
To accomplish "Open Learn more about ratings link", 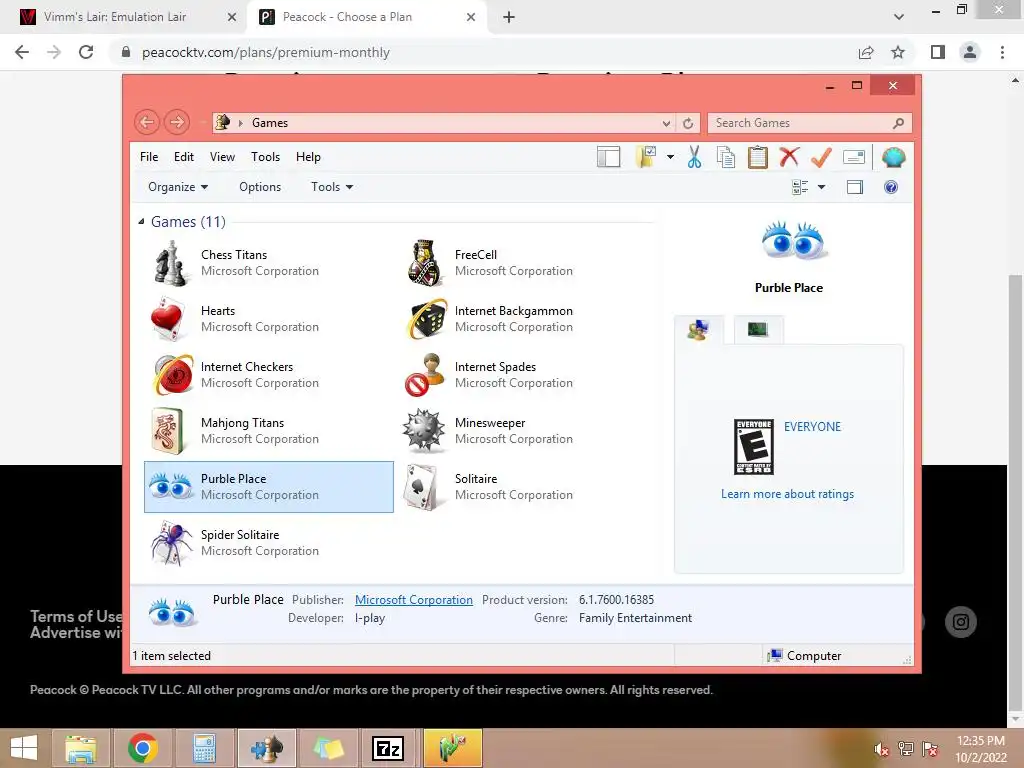I will (788, 494).
